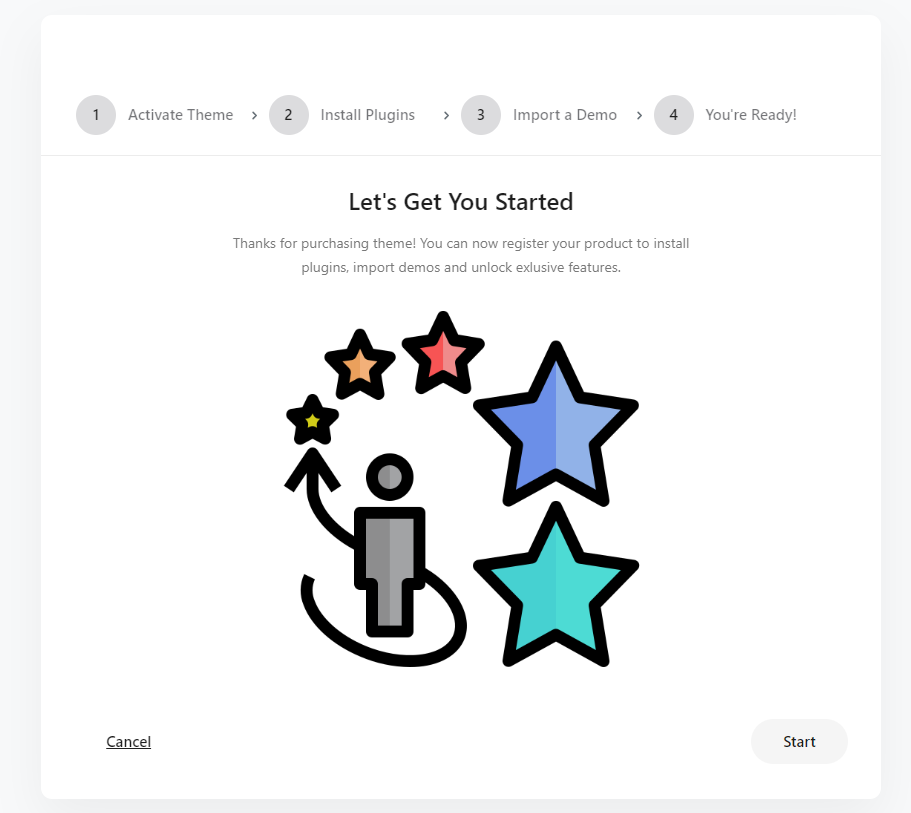Click the red star in illustration
Viewport: 911px width, 813px height.
443,356
